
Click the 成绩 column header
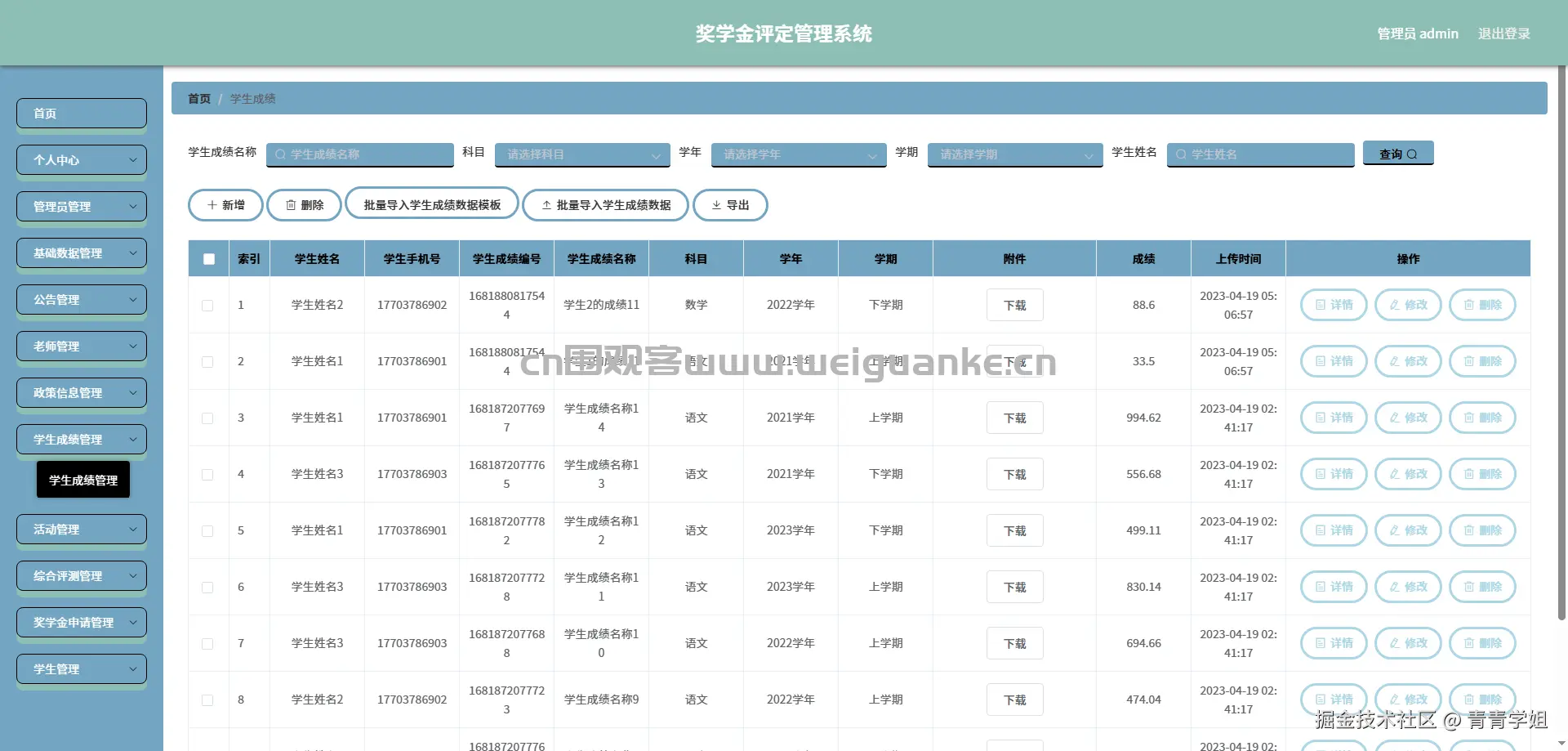tap(1143, 259)
